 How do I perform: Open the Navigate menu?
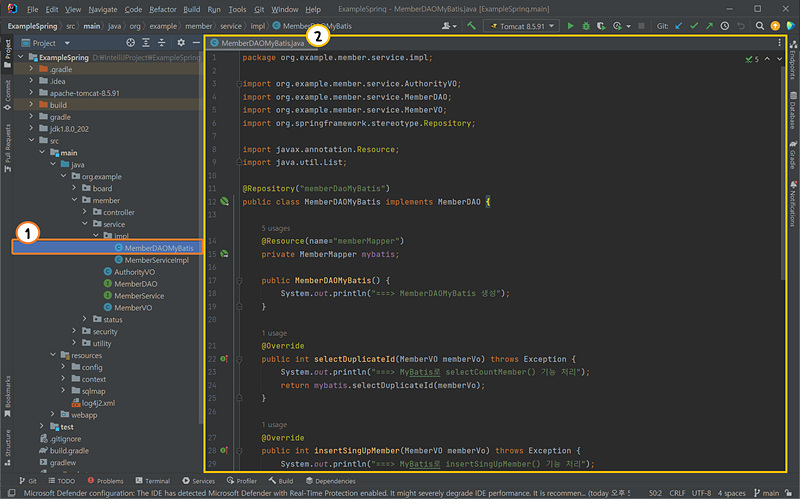tap(103, 9)
